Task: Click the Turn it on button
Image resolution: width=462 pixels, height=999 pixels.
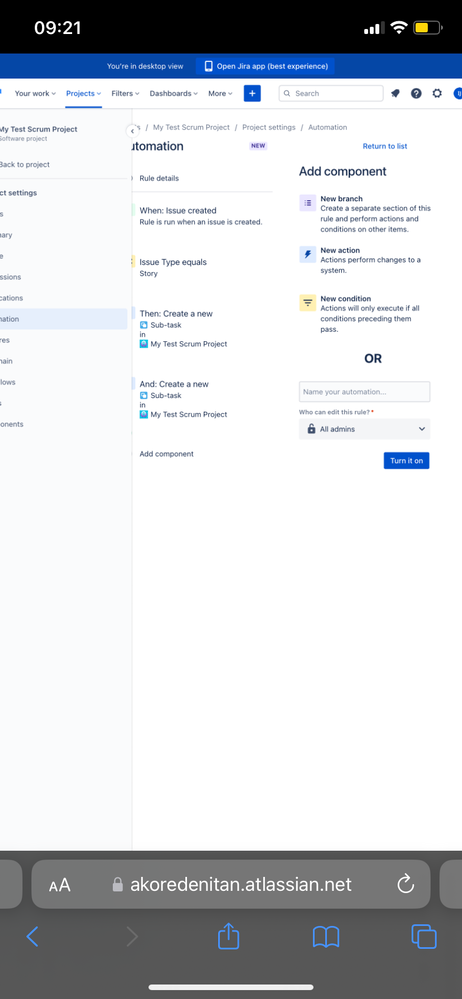Action: [x=407, y=461]
